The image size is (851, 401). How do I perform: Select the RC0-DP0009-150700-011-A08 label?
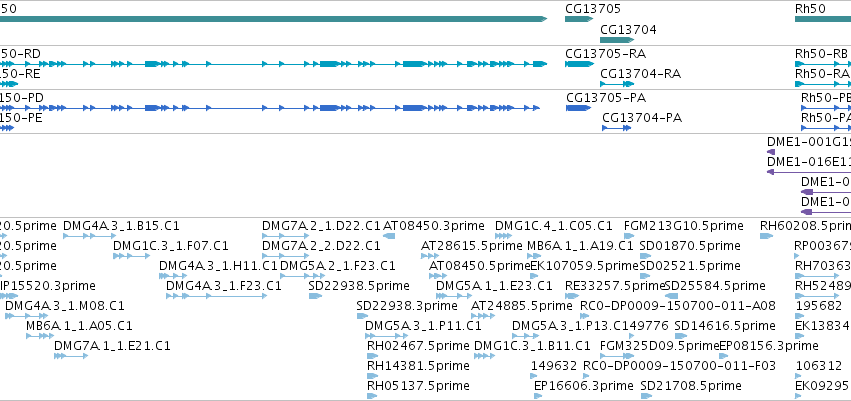point(678,306)
